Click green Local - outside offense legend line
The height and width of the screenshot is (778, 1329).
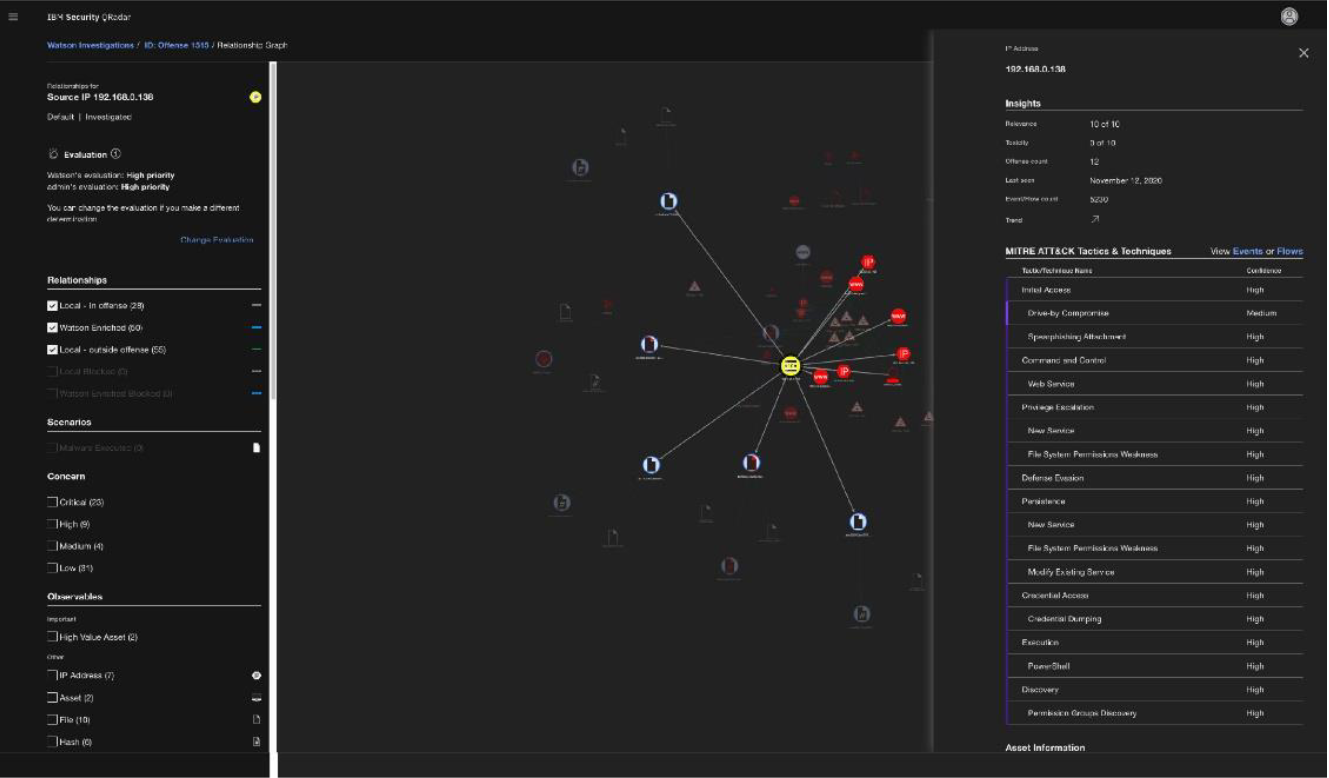[256, 349]
